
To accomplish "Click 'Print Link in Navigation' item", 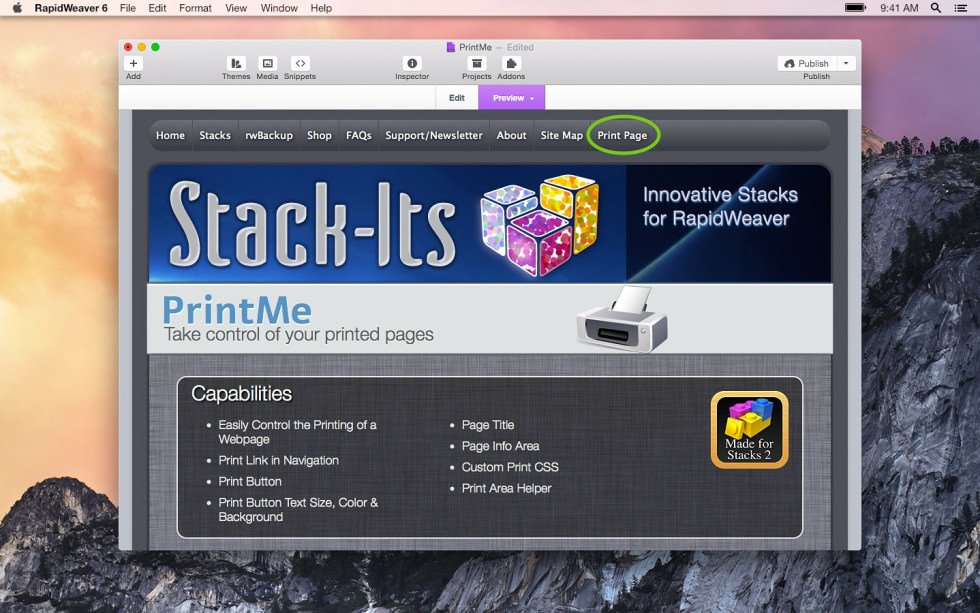I will point(279,461).
